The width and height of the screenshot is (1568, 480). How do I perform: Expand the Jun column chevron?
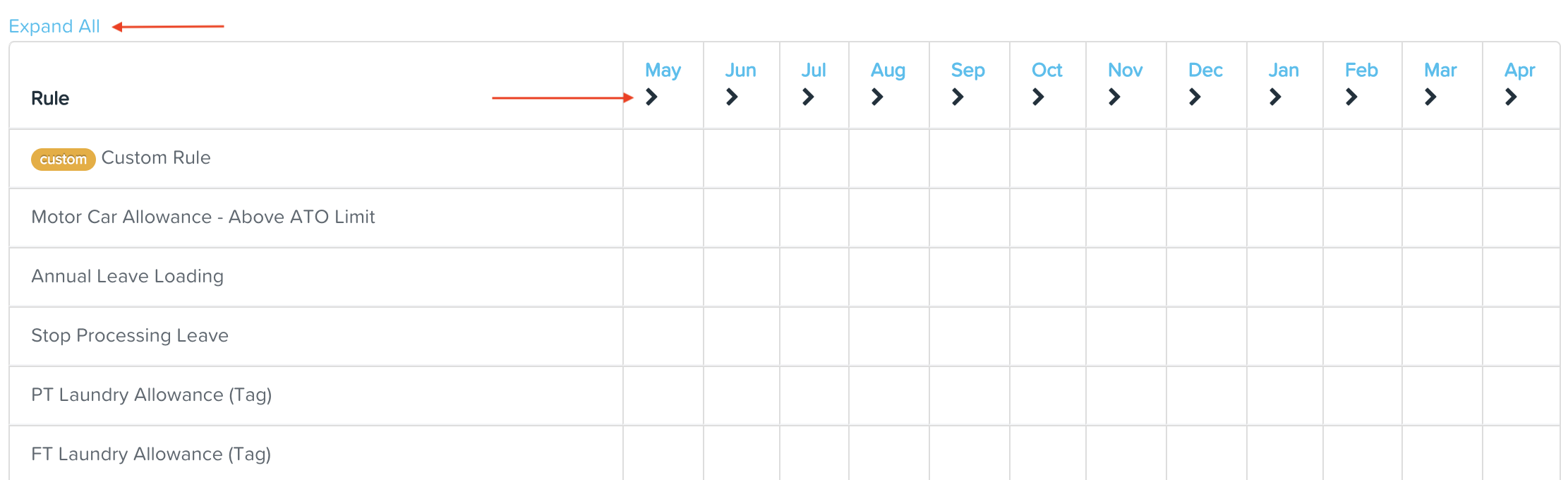point(732,97)
